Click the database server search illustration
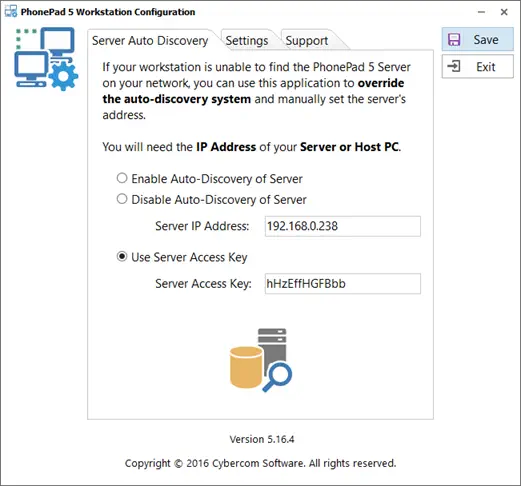521x486 pixels. click(x=261, y=360)
